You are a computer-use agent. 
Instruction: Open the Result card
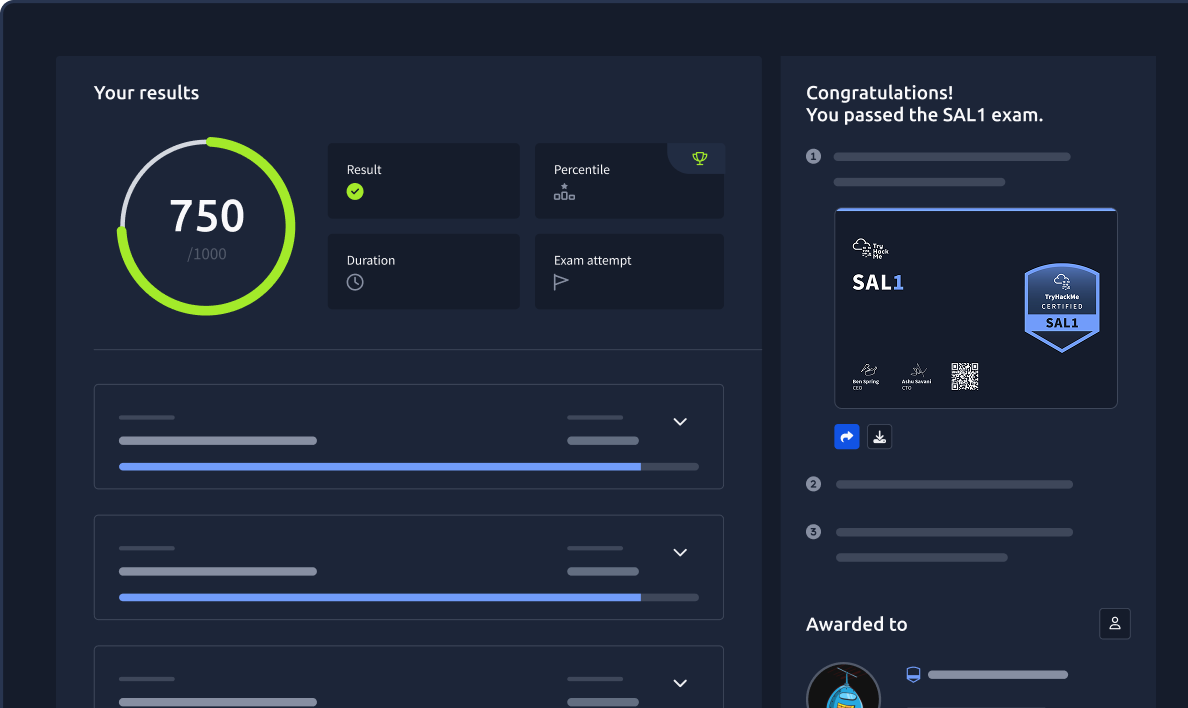pos(424,180)
